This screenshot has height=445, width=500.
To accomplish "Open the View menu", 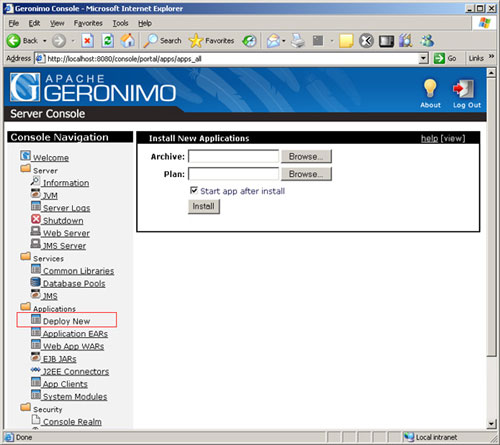I will pos(57,23).
